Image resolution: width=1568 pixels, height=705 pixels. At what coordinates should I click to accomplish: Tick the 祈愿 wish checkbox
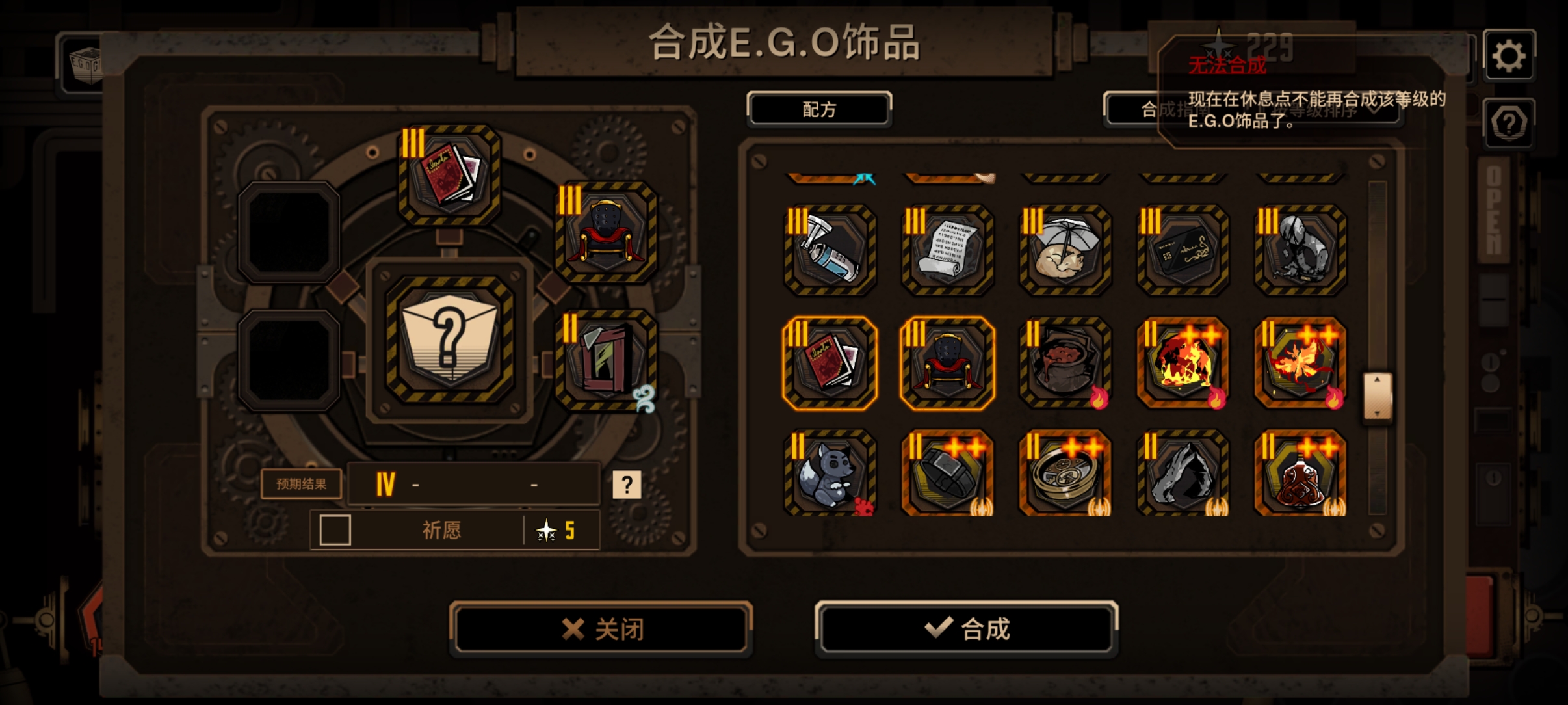coord(335,530)
